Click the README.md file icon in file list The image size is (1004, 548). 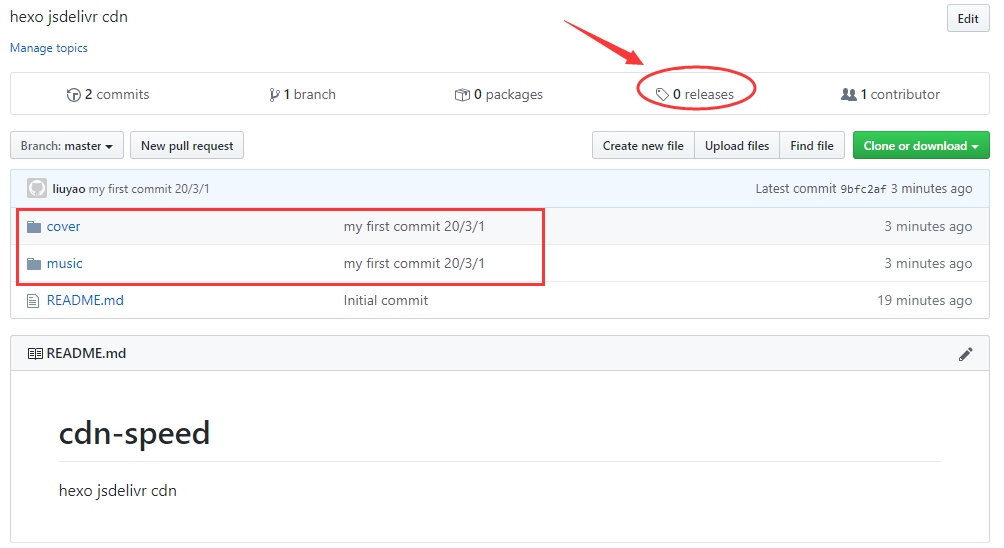pos(33,301)
